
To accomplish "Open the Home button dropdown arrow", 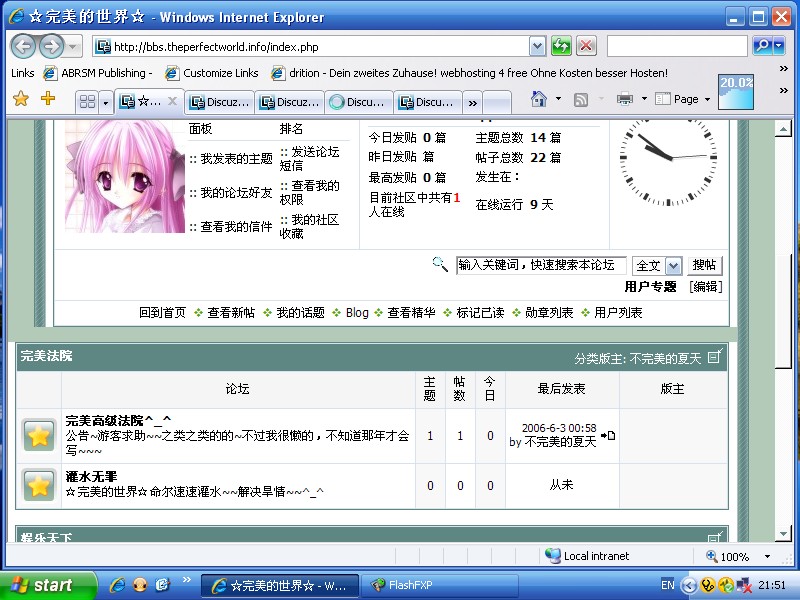I will point(558,98).
